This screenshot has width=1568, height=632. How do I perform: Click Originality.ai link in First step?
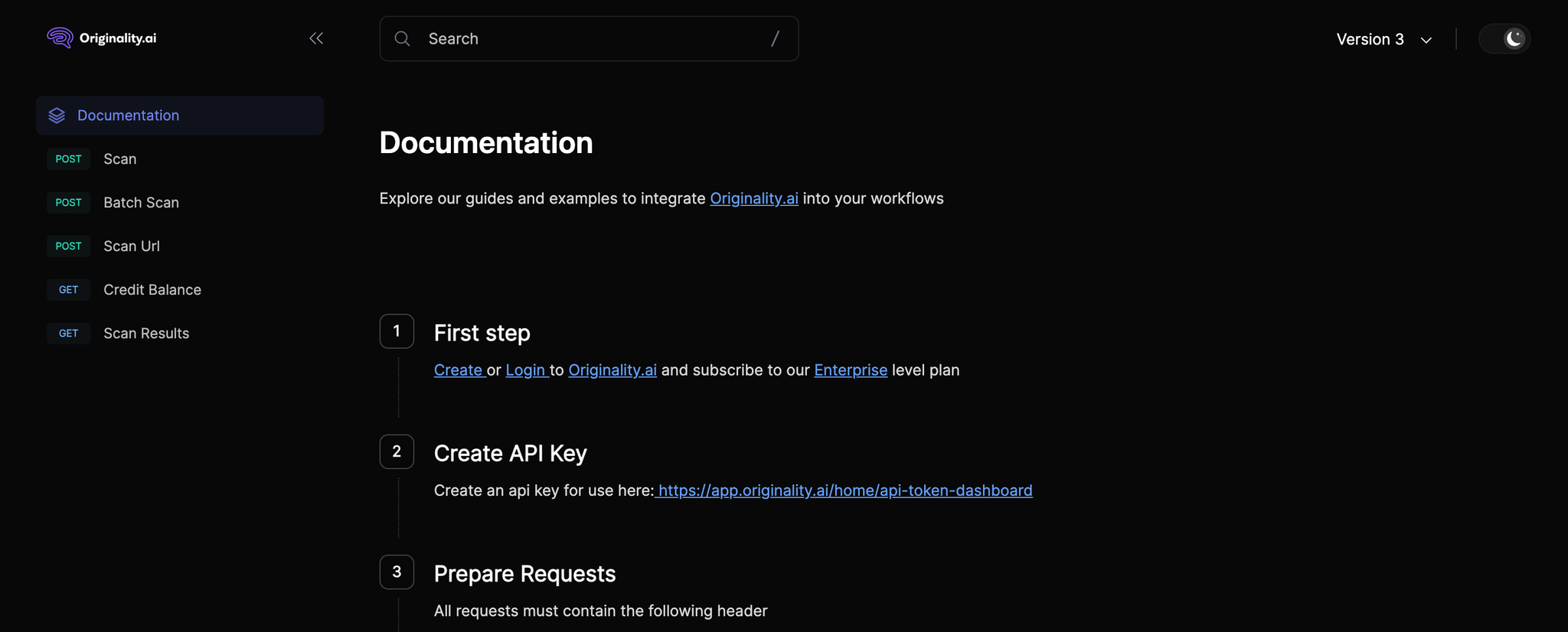612,370
